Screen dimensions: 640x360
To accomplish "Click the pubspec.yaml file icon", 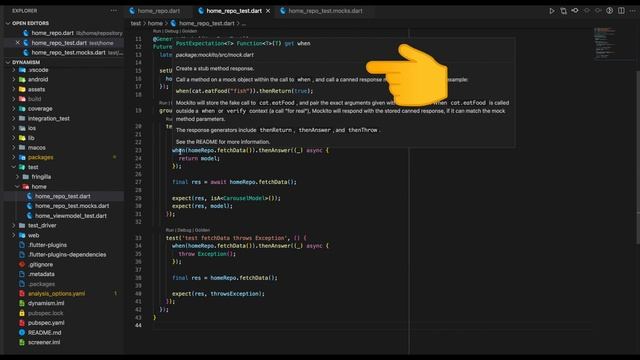I will (22, 323).
